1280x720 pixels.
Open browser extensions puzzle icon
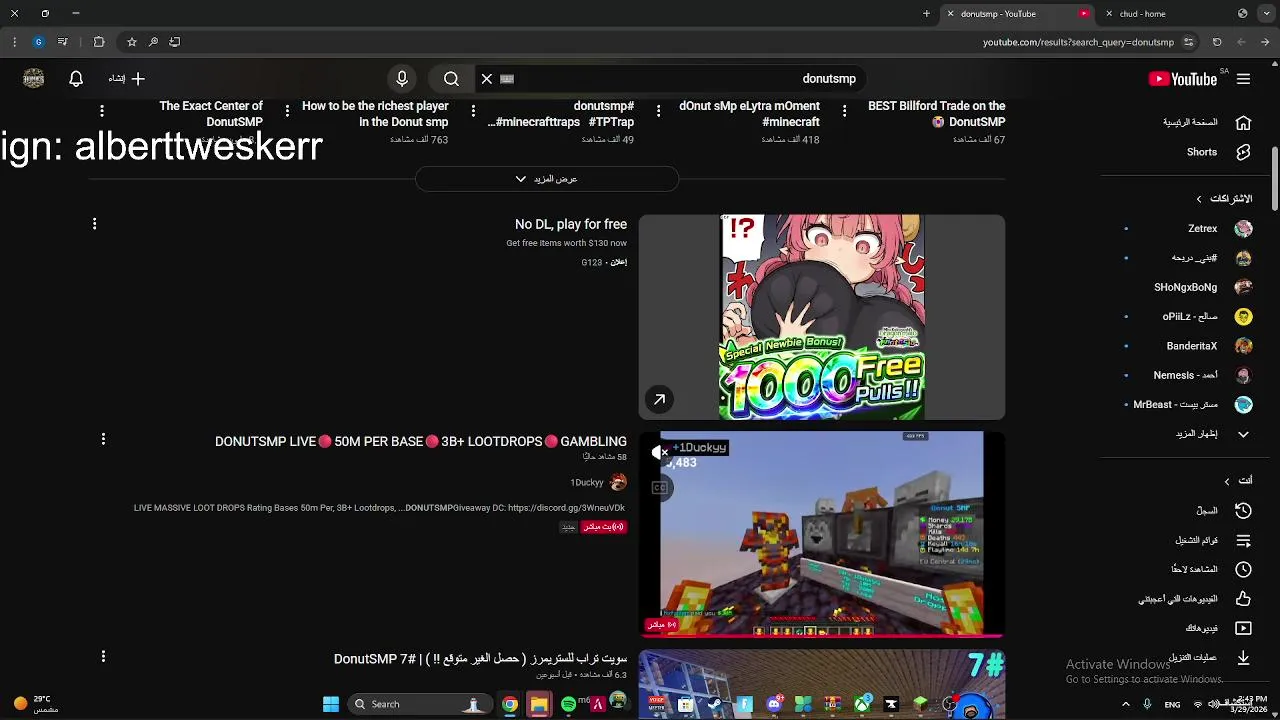99,42
